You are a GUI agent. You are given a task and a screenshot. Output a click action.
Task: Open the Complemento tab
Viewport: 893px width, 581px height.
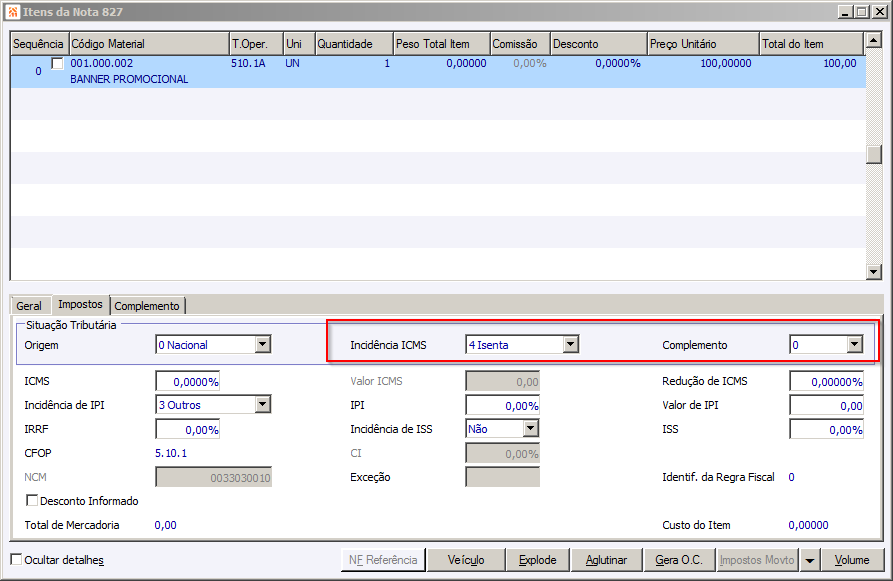(x=147, y=306)
